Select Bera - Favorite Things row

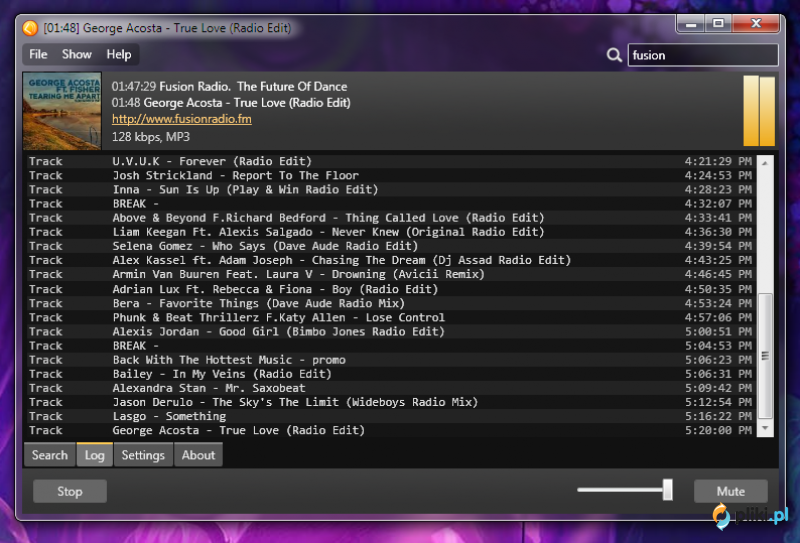(391, 304)
